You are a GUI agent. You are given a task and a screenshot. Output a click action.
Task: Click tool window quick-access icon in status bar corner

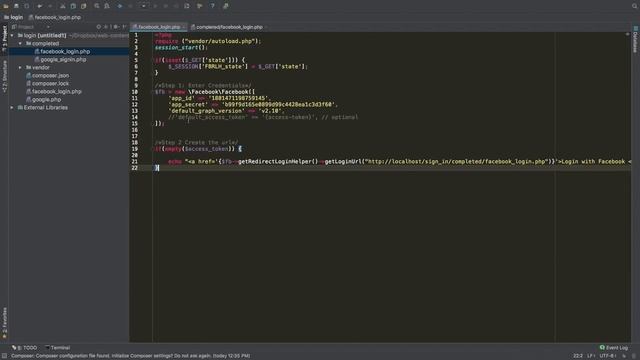click(4, 356)
